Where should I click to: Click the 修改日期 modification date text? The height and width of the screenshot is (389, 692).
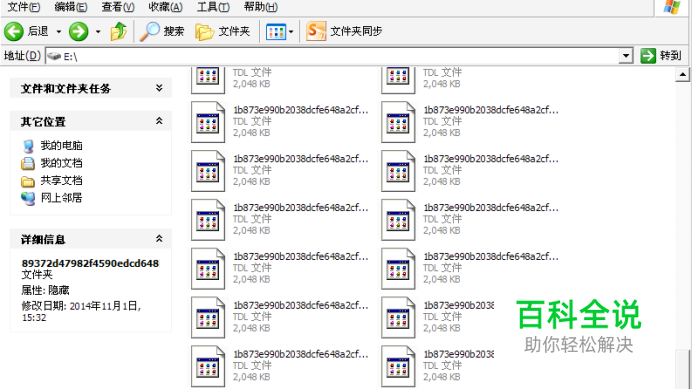(x=81, y=311)
